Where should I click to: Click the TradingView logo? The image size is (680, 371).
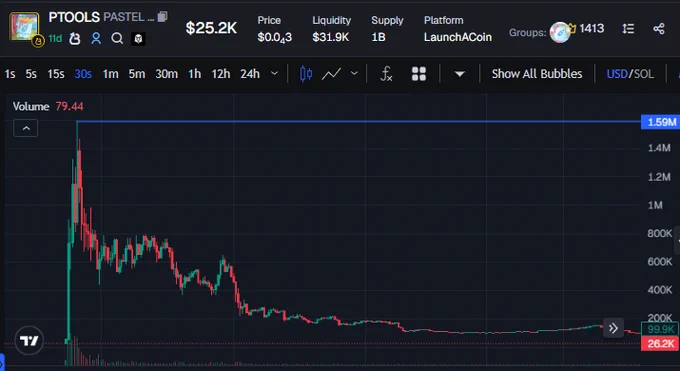[x=29, y=341]
